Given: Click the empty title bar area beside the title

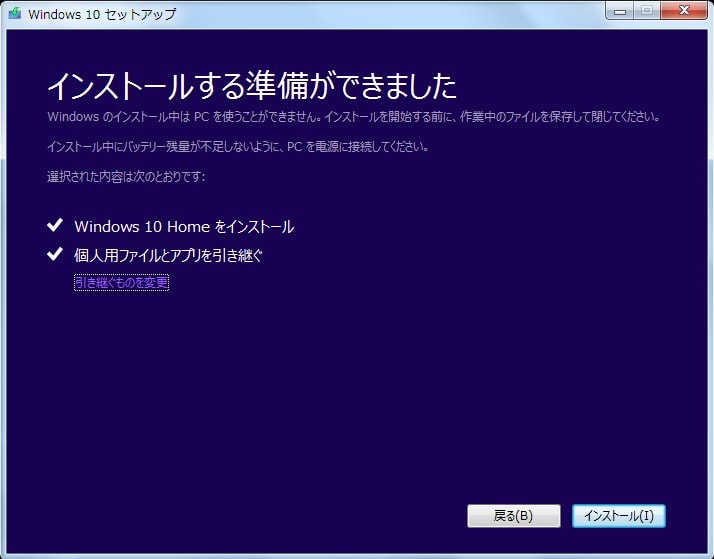Looking at the screenshot, I should (380, 15).
